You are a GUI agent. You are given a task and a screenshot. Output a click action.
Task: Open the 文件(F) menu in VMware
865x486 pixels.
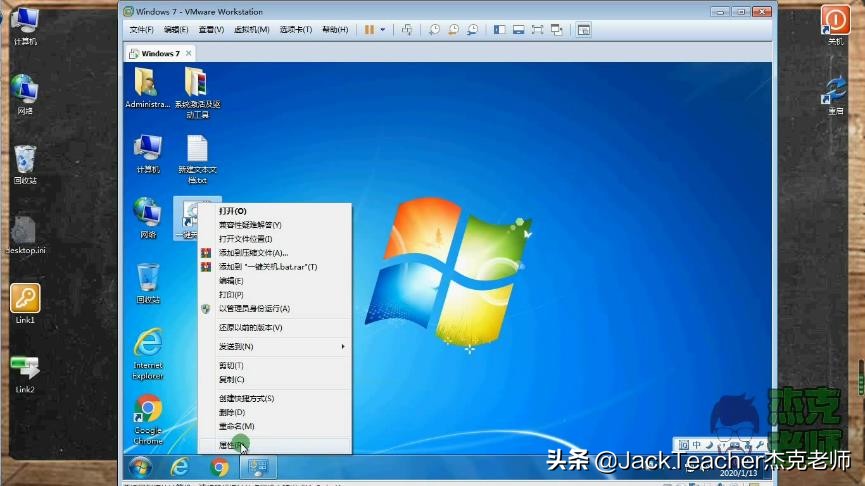[x=141, y=30]
